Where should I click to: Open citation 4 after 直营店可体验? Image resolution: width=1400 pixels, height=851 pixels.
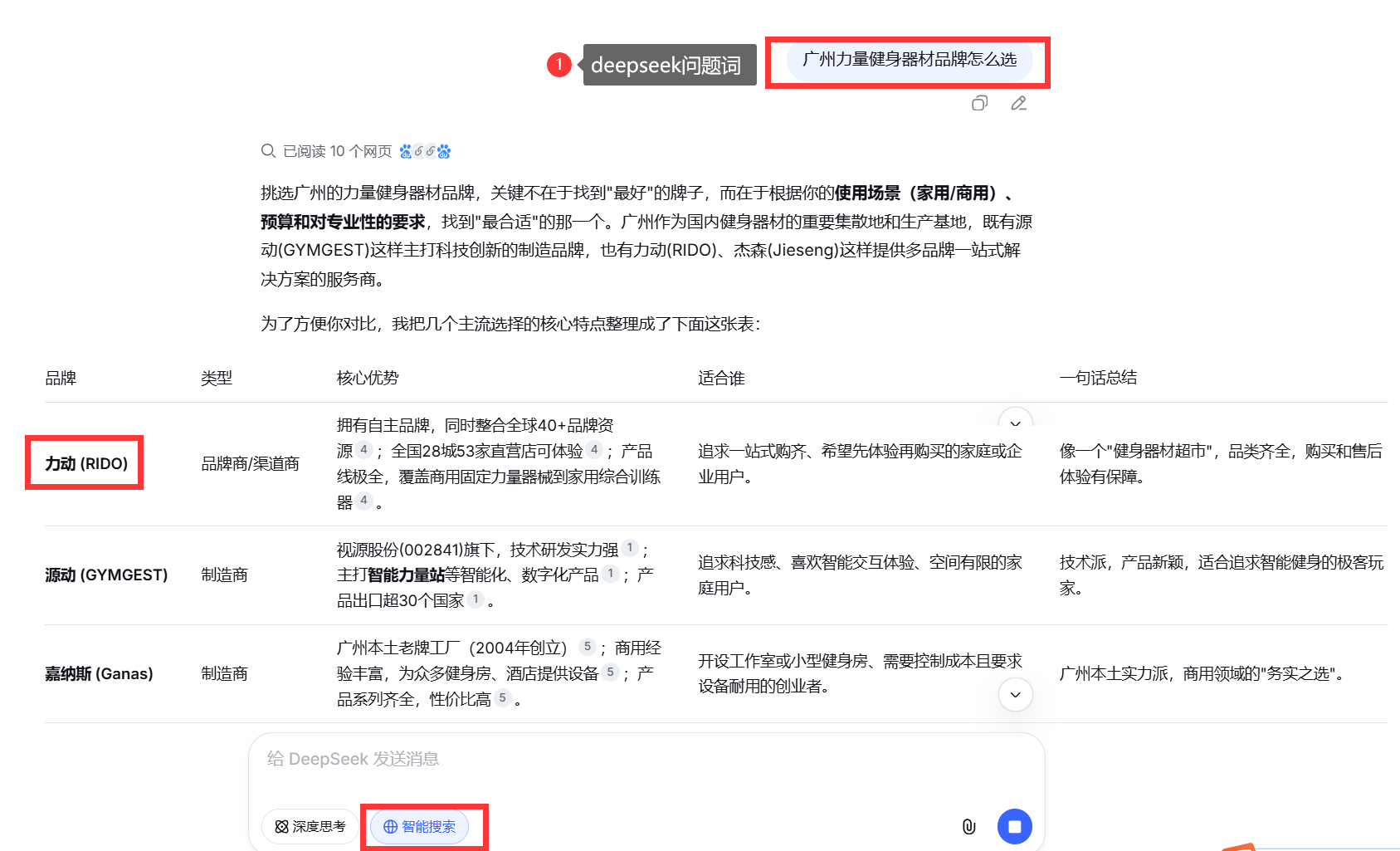(594, 450)
